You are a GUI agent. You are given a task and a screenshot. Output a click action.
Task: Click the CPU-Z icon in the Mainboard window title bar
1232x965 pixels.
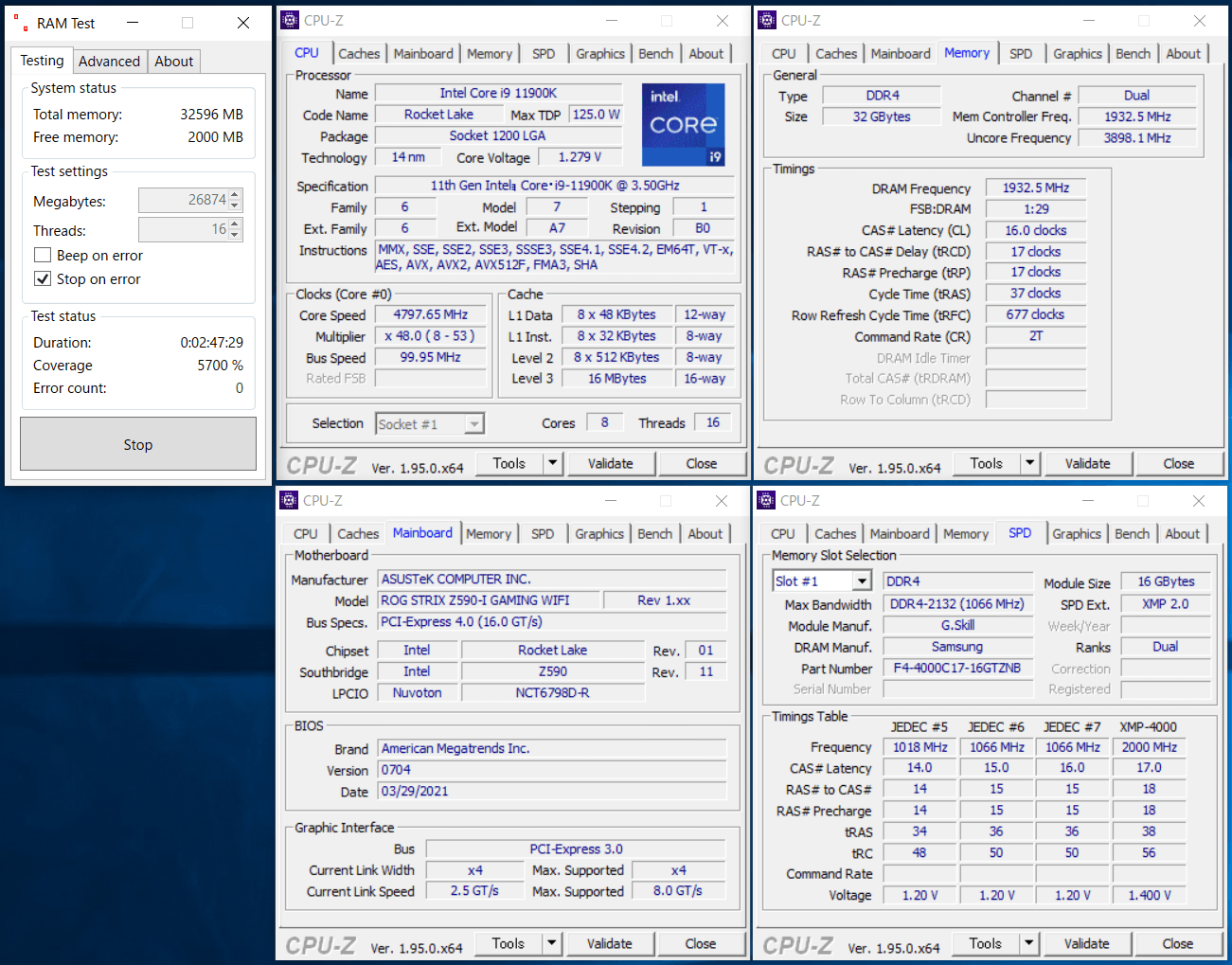[290, 500]
